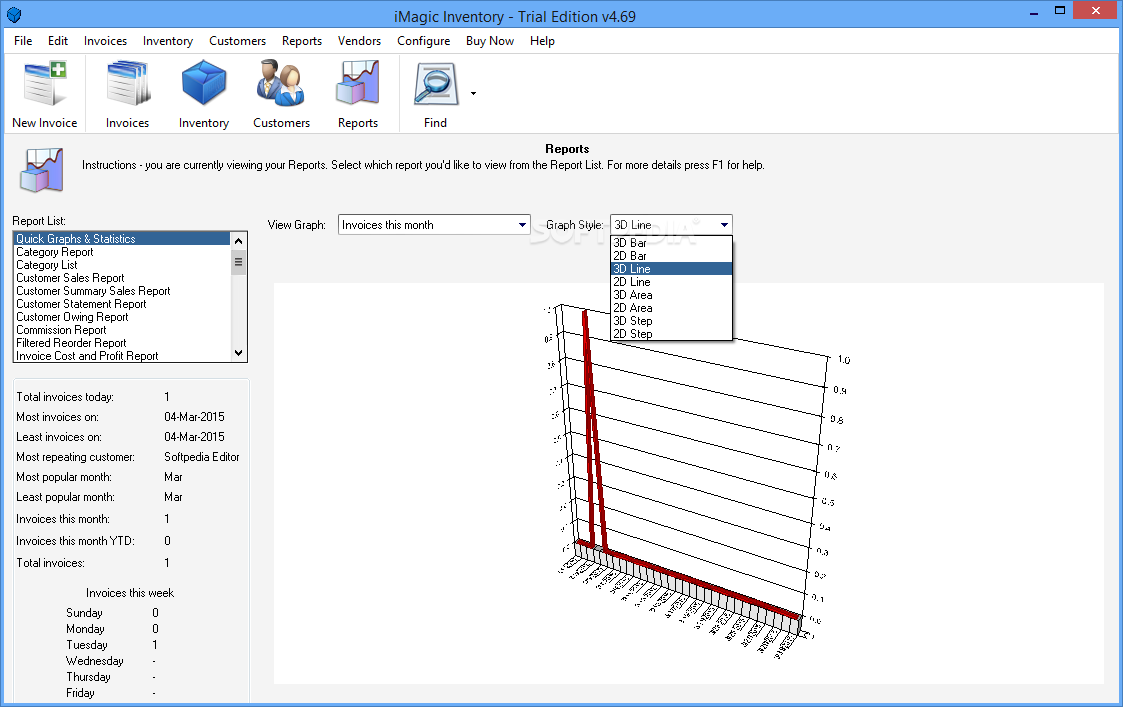
Task: Click Report List scroll down arrow
Action: [x=238, y=352]
